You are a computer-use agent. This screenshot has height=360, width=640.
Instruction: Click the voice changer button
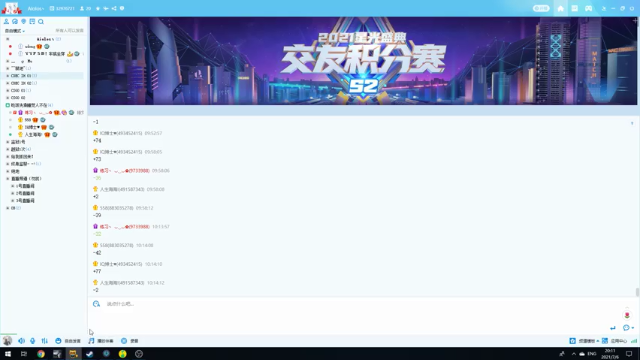(x=130, y=341)
